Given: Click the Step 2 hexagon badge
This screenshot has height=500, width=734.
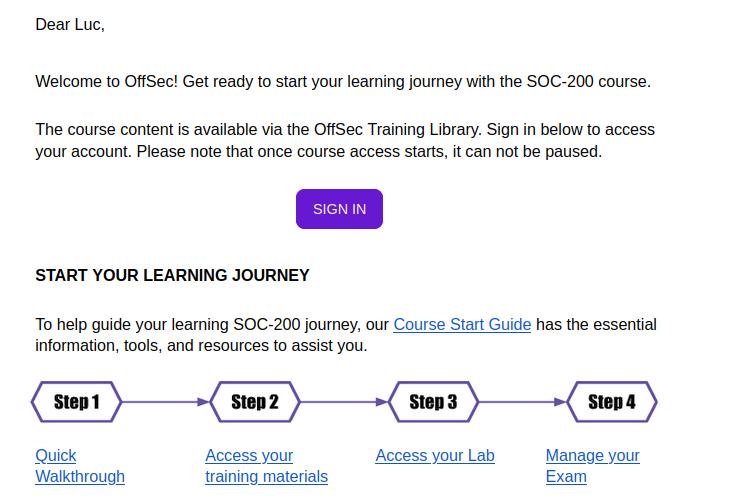Looking at the screenshot, I should coord(255,402).
